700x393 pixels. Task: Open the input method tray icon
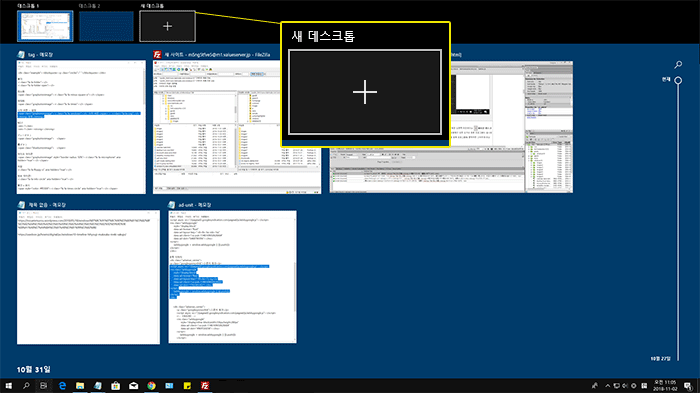644,385
